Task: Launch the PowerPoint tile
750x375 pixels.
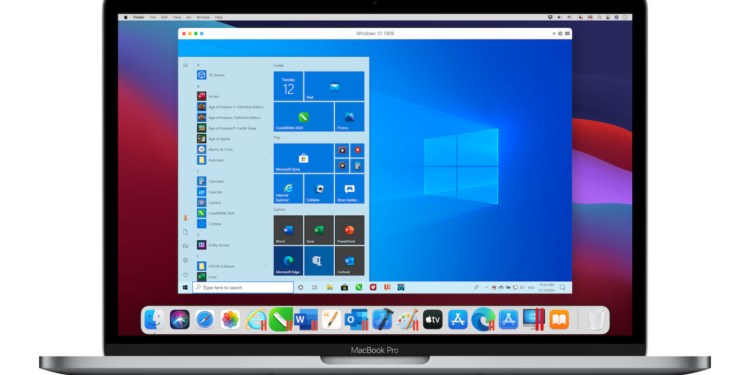Action: click(349, 230)
